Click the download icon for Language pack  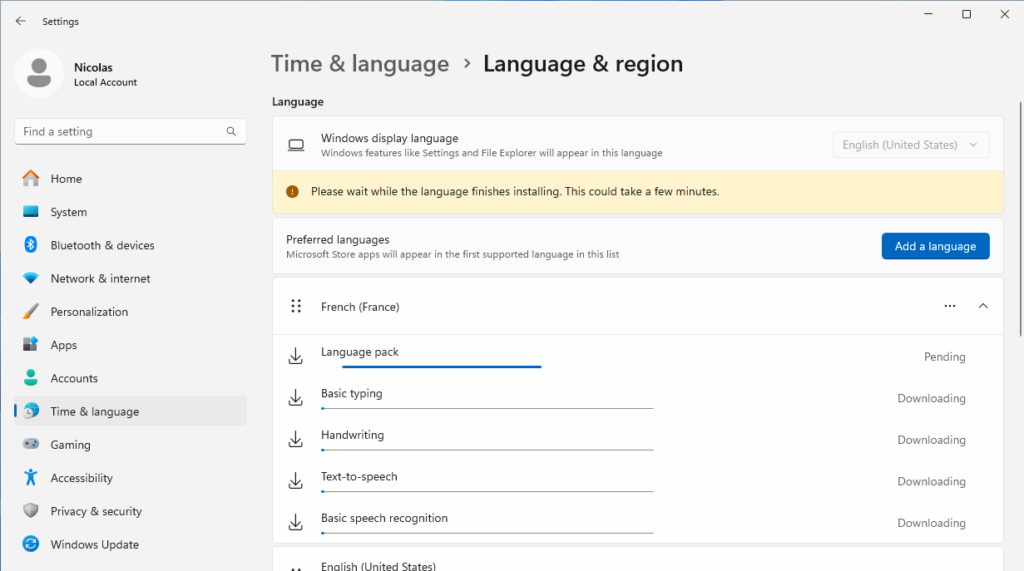tap(296, 356)
